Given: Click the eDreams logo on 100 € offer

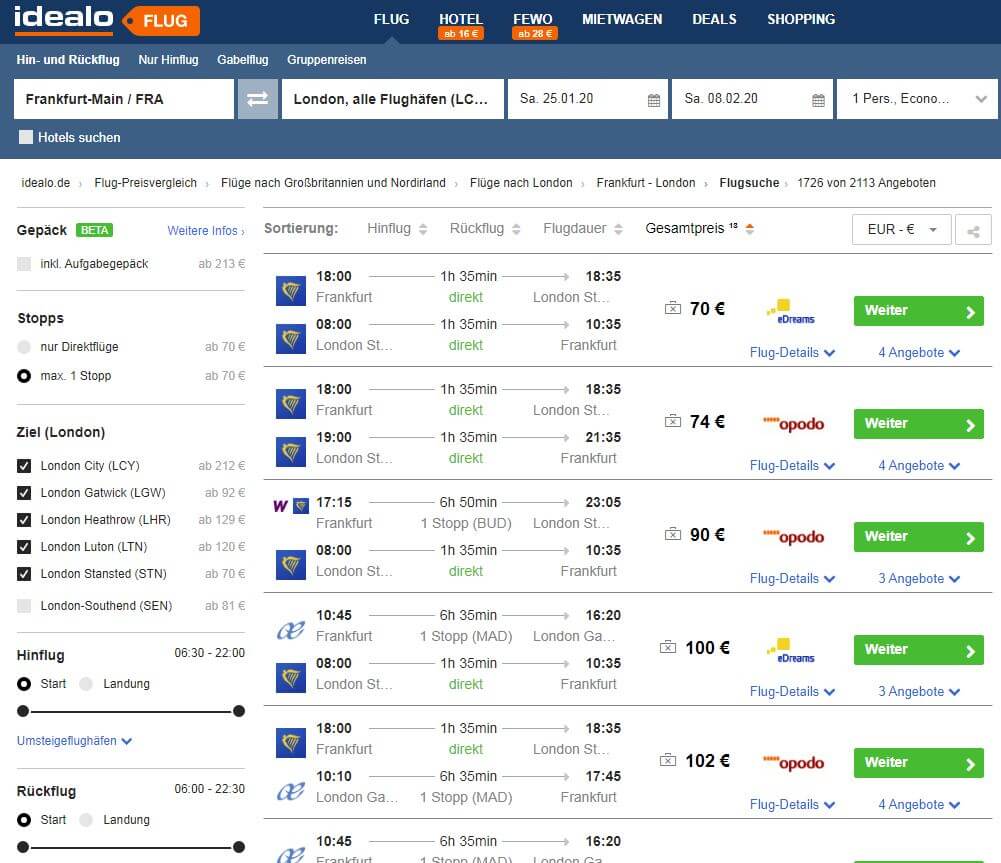Looking at the screenshot, I should pos(792,650).
